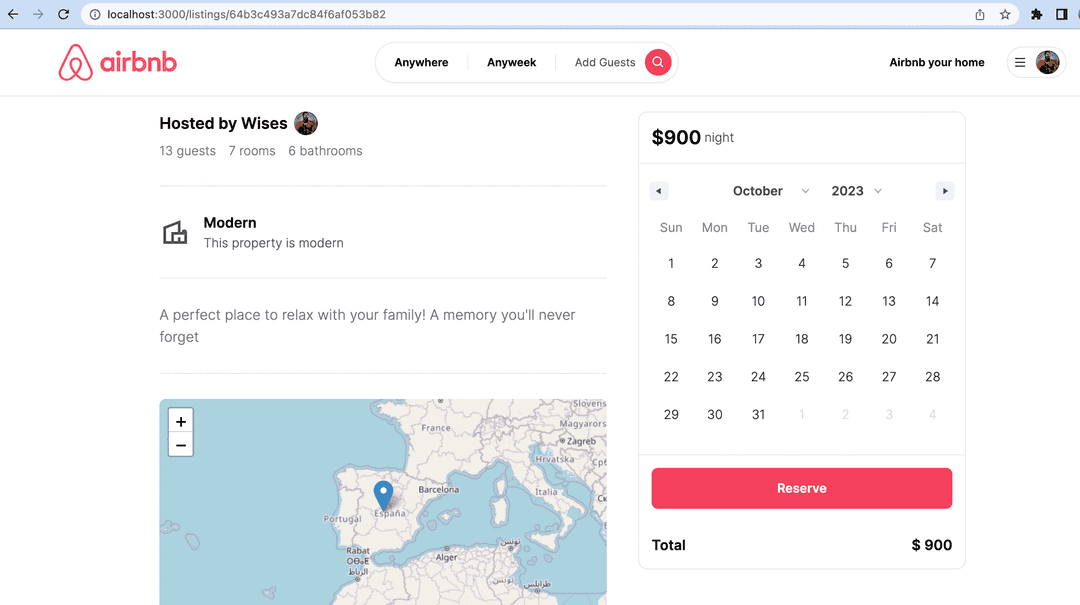Select October 18 on the calendar

(801, 339)
